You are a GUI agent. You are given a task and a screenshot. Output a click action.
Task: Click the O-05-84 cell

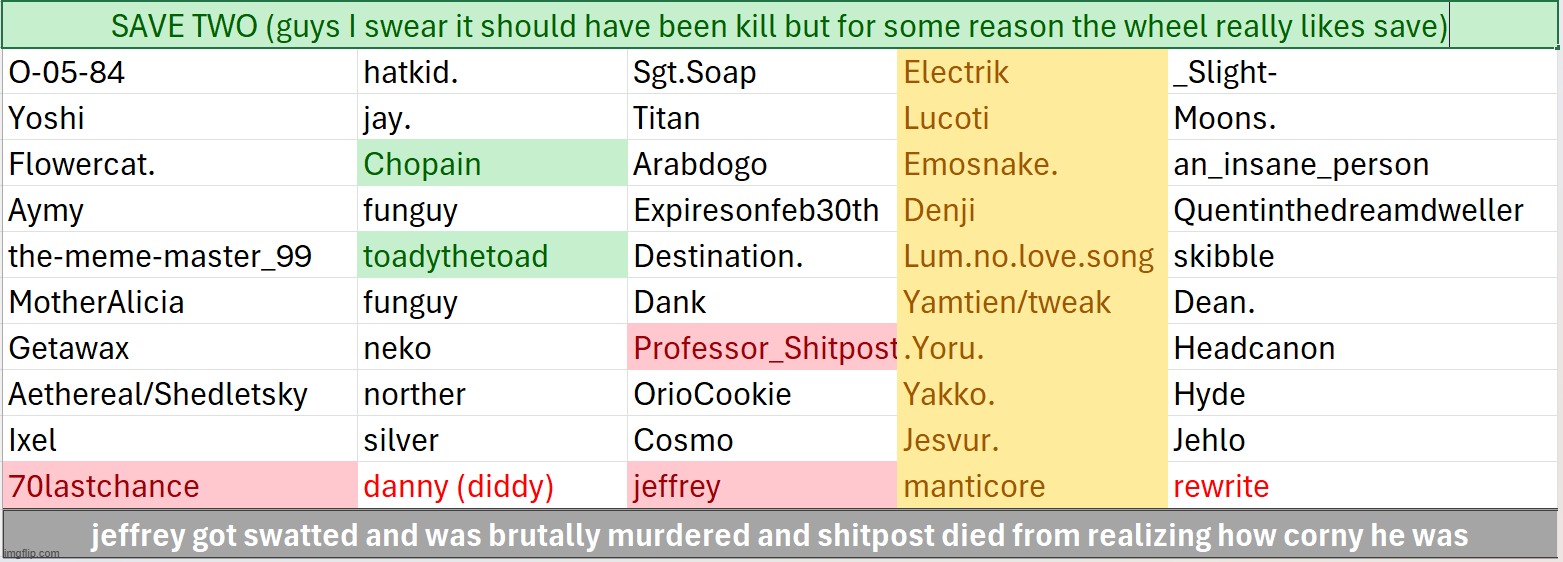pos(180,72)
